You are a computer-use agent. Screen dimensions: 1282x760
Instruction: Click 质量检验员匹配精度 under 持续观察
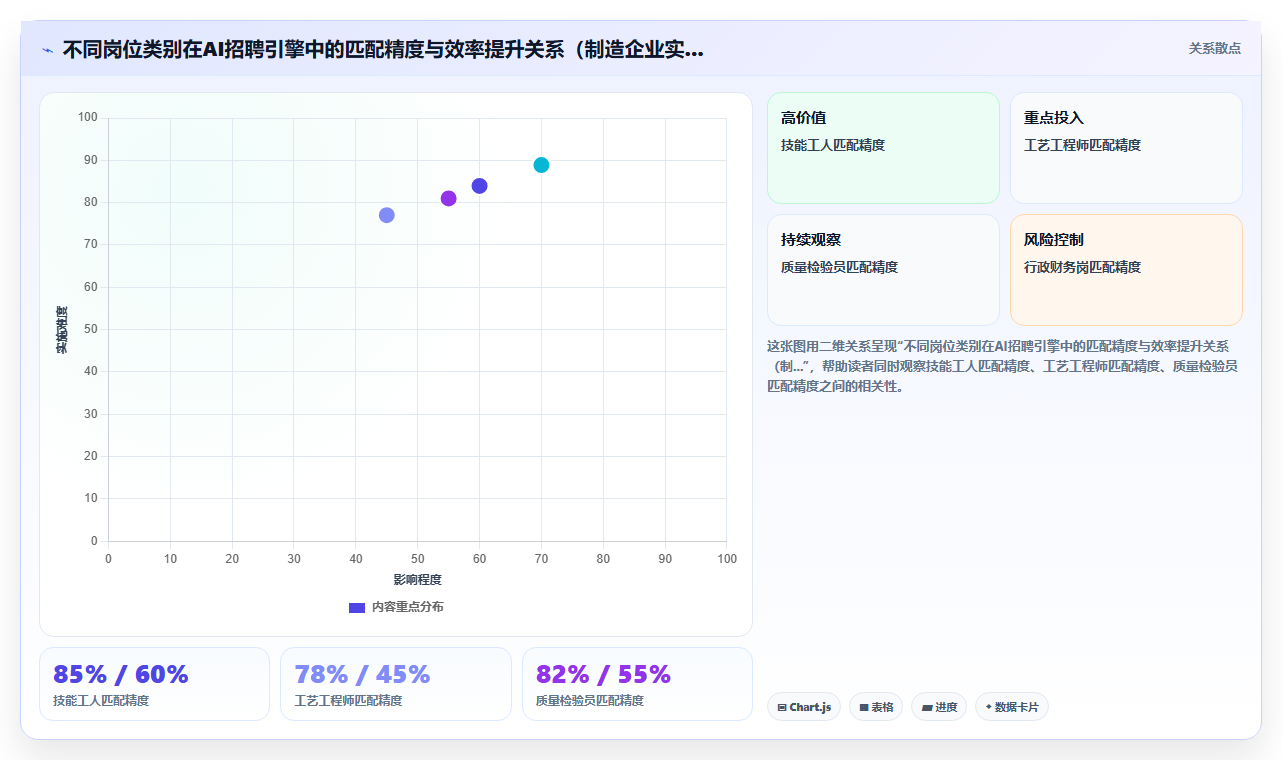839,267
